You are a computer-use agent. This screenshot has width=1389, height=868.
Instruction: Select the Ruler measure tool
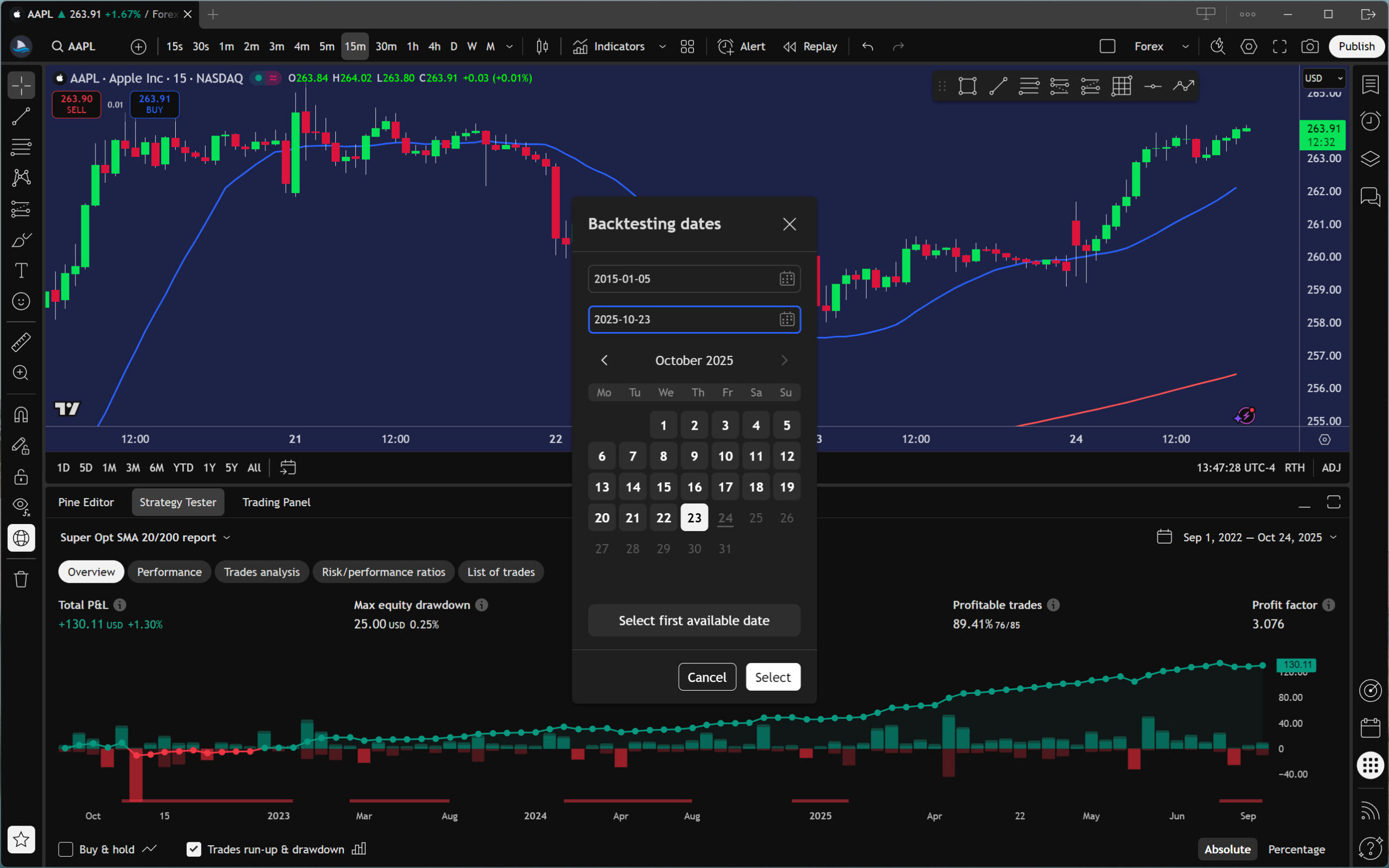pos(21,342)
